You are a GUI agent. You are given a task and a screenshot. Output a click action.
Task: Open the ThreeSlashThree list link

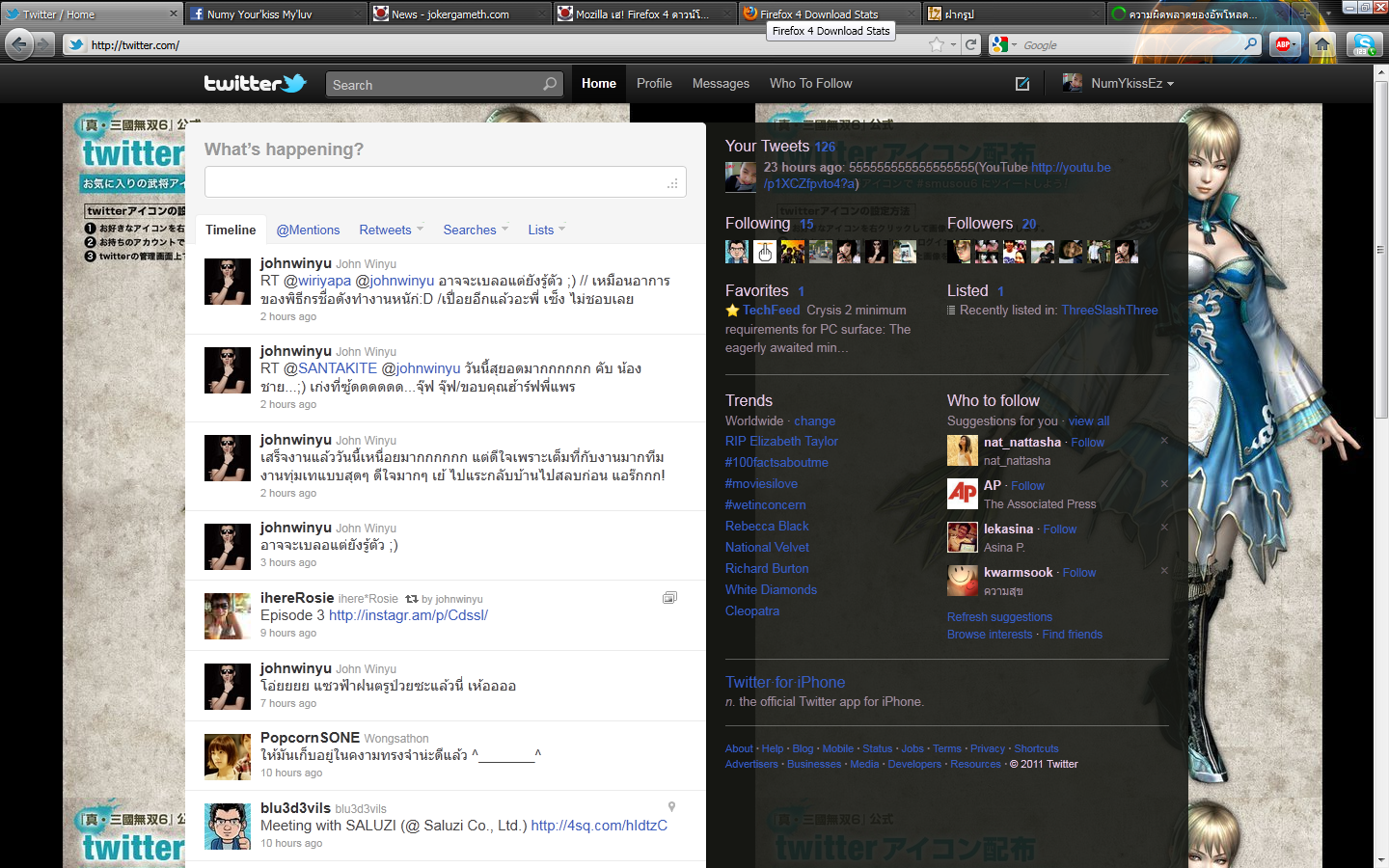[x=1109, y=310]
